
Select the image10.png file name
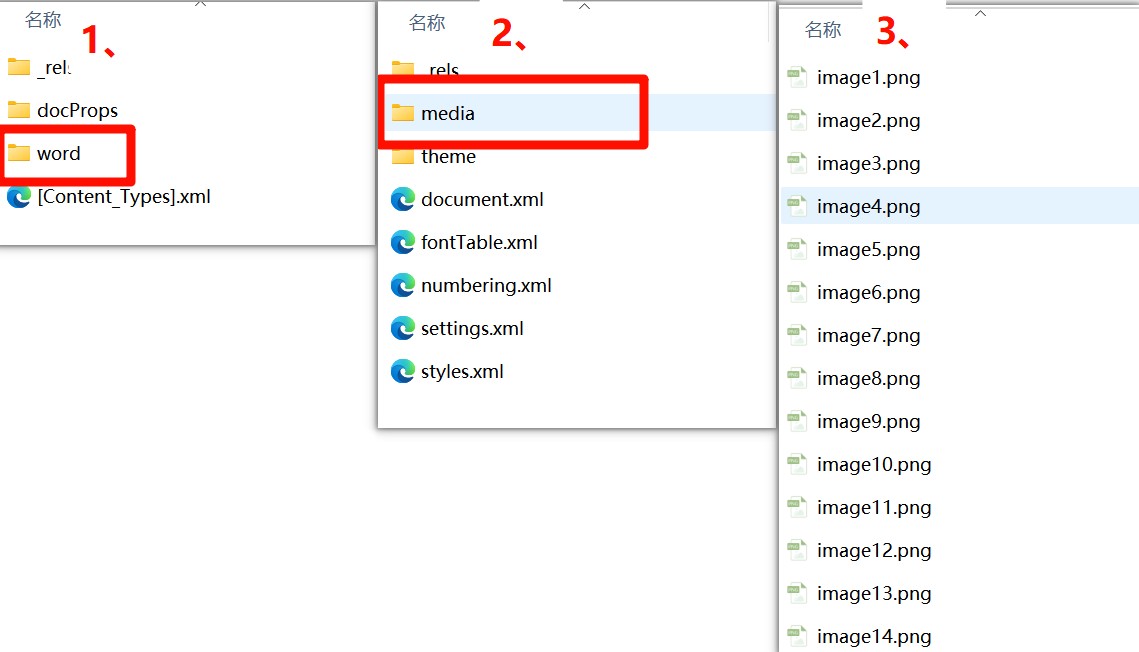tap(874, 464)
